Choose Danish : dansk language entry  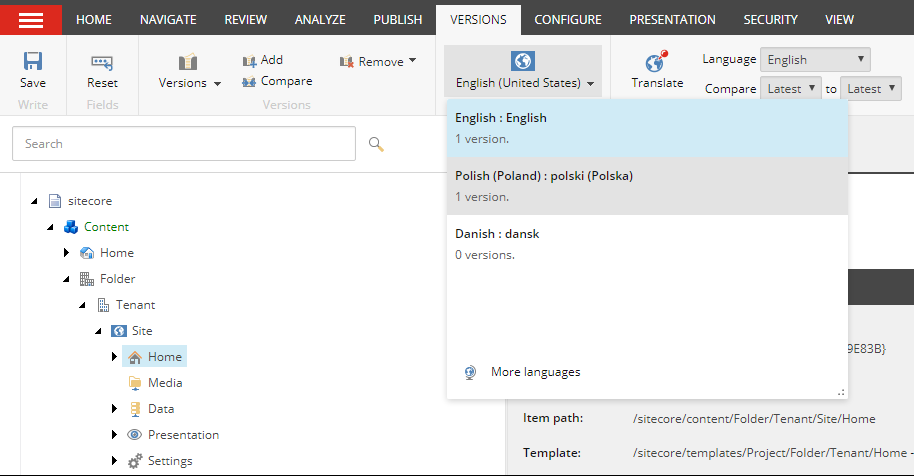pyautogui.click(x=647, y=244)
